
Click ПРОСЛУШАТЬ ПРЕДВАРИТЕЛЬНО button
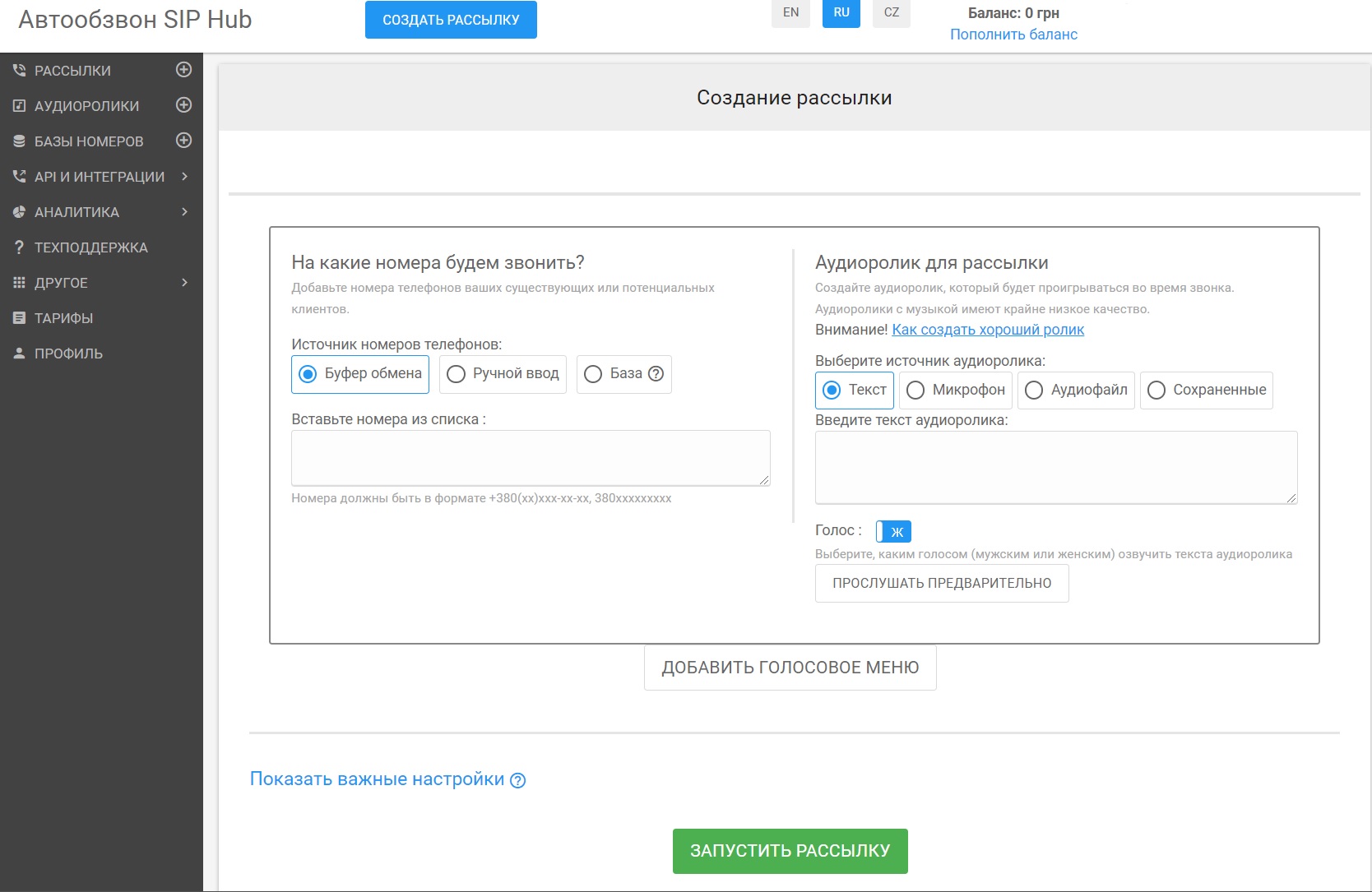942,583
